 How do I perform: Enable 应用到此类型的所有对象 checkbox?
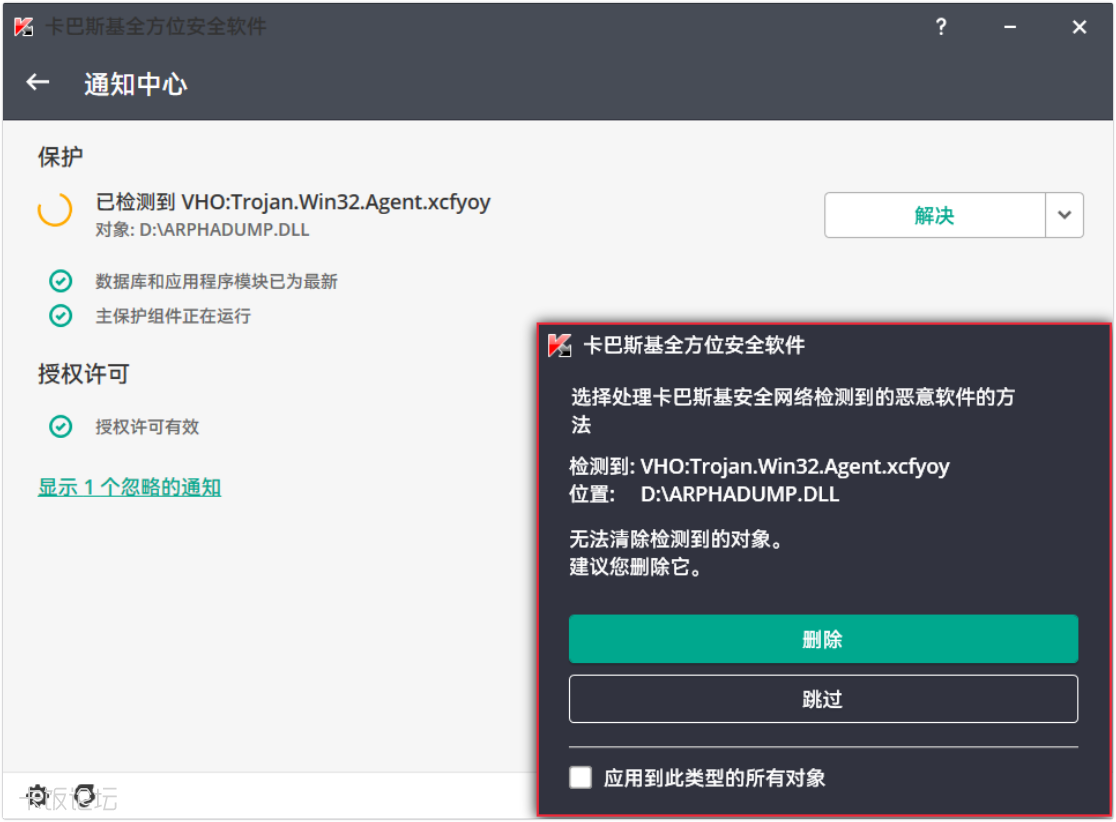click(581, 777)
